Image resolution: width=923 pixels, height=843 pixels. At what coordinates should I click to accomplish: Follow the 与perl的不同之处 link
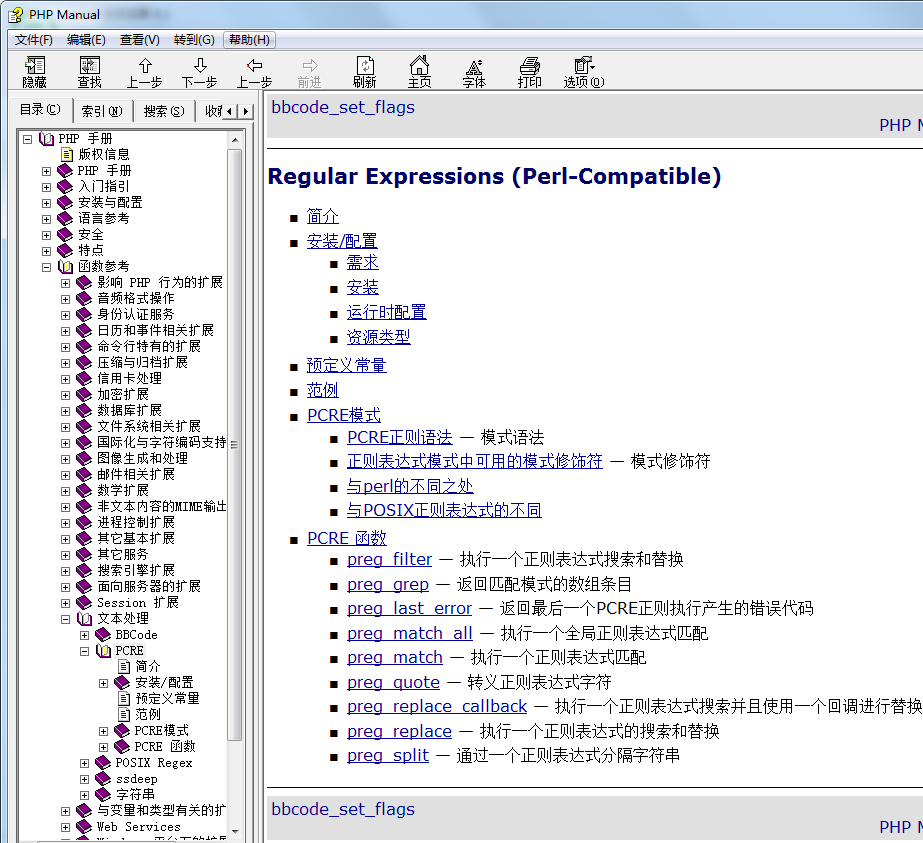[x=410, y=486]
